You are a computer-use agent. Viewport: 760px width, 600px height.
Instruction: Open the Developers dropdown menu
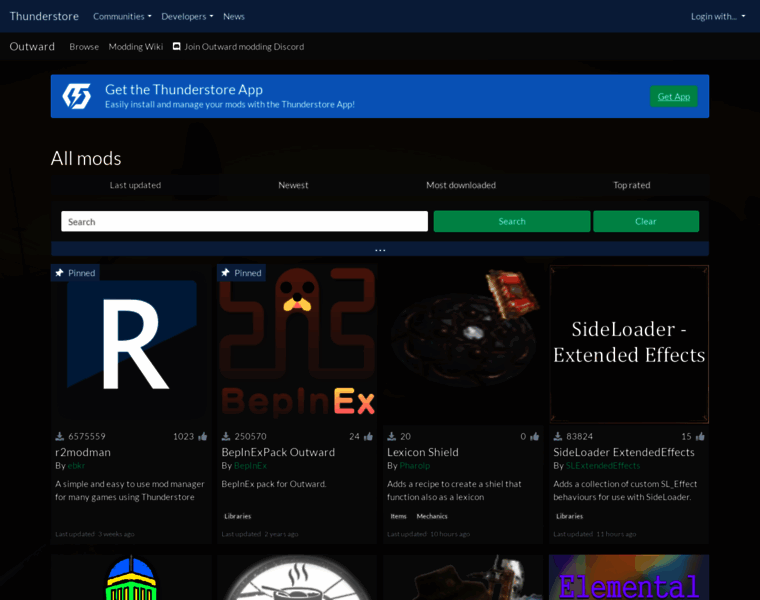point(187,16)
